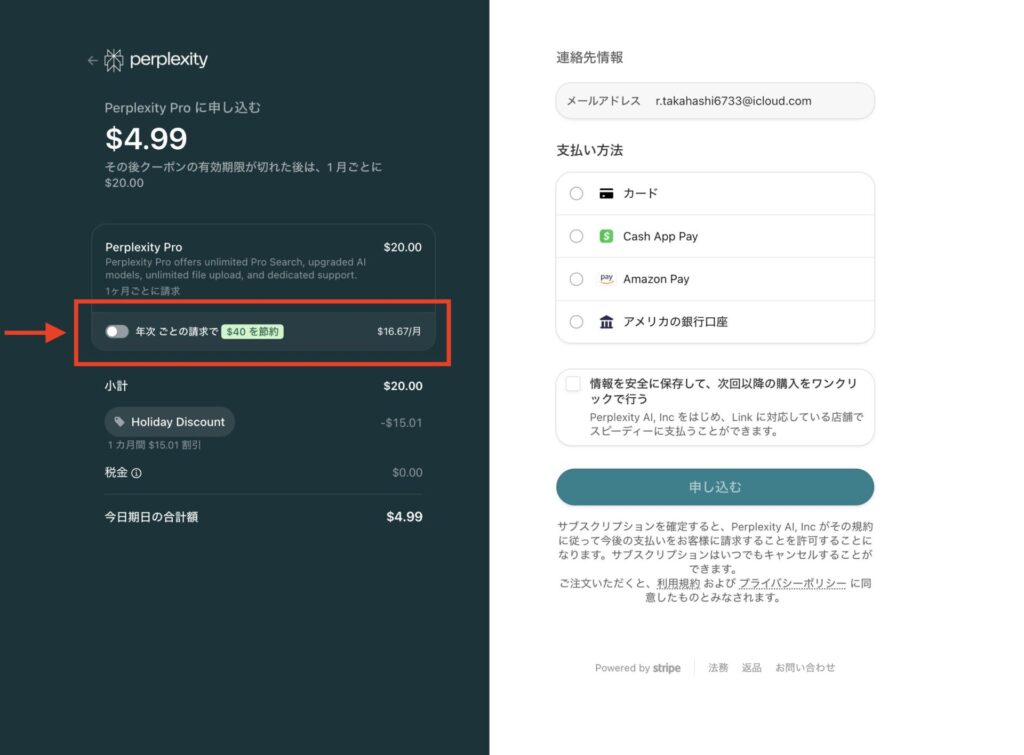
Task: Enable the annual billing toggle switch
Action: [117, 331]
